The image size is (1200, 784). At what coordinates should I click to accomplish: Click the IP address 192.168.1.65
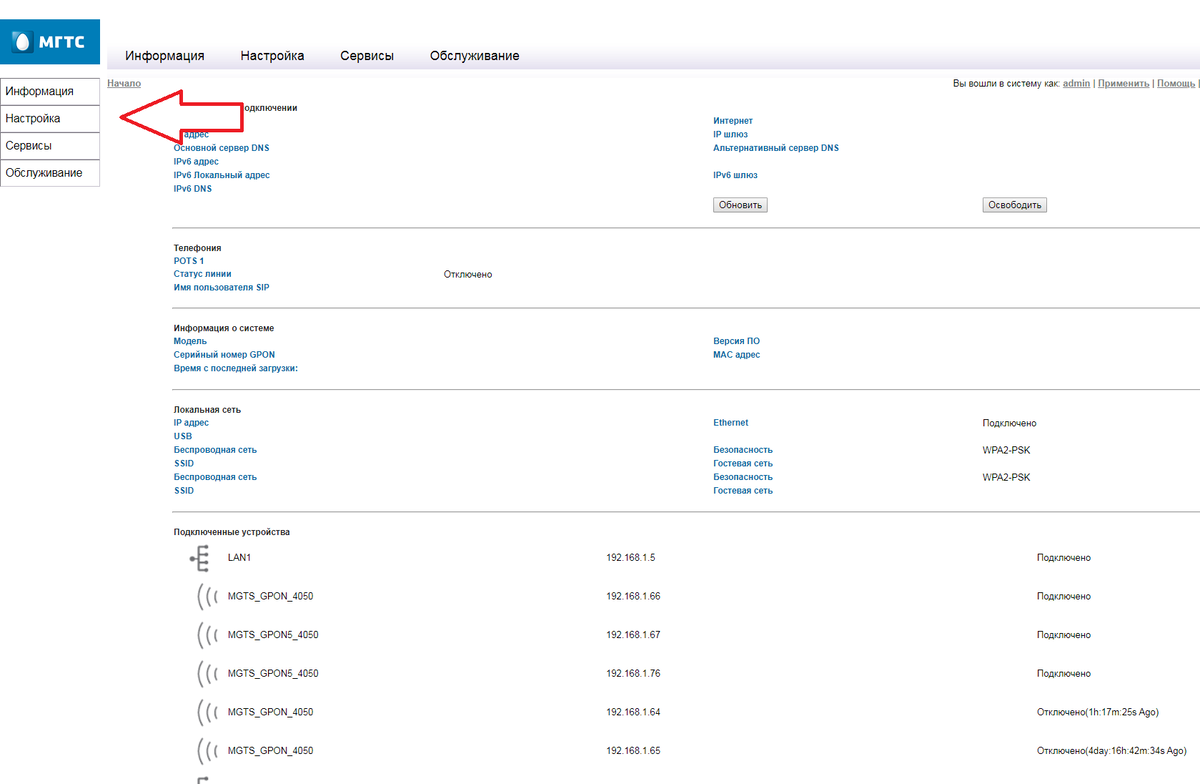point(633,751)
